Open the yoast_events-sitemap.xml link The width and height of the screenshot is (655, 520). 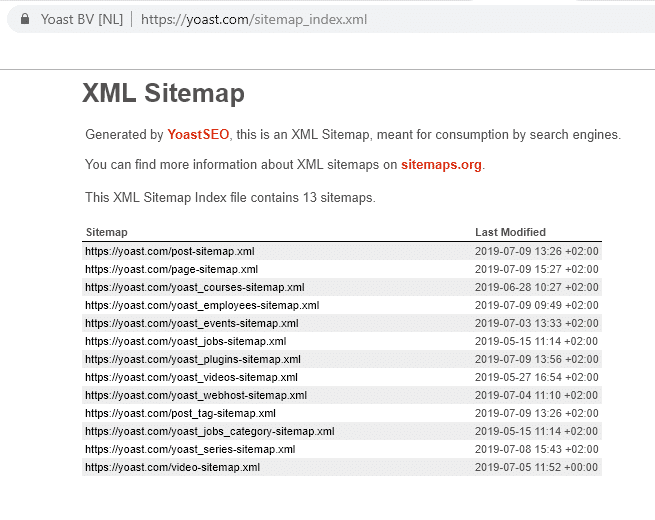(192, 323)
